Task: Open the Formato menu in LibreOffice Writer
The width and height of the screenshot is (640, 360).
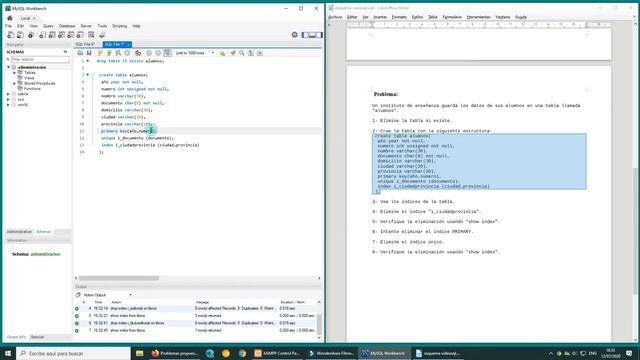Action: (x=399, y=17)
